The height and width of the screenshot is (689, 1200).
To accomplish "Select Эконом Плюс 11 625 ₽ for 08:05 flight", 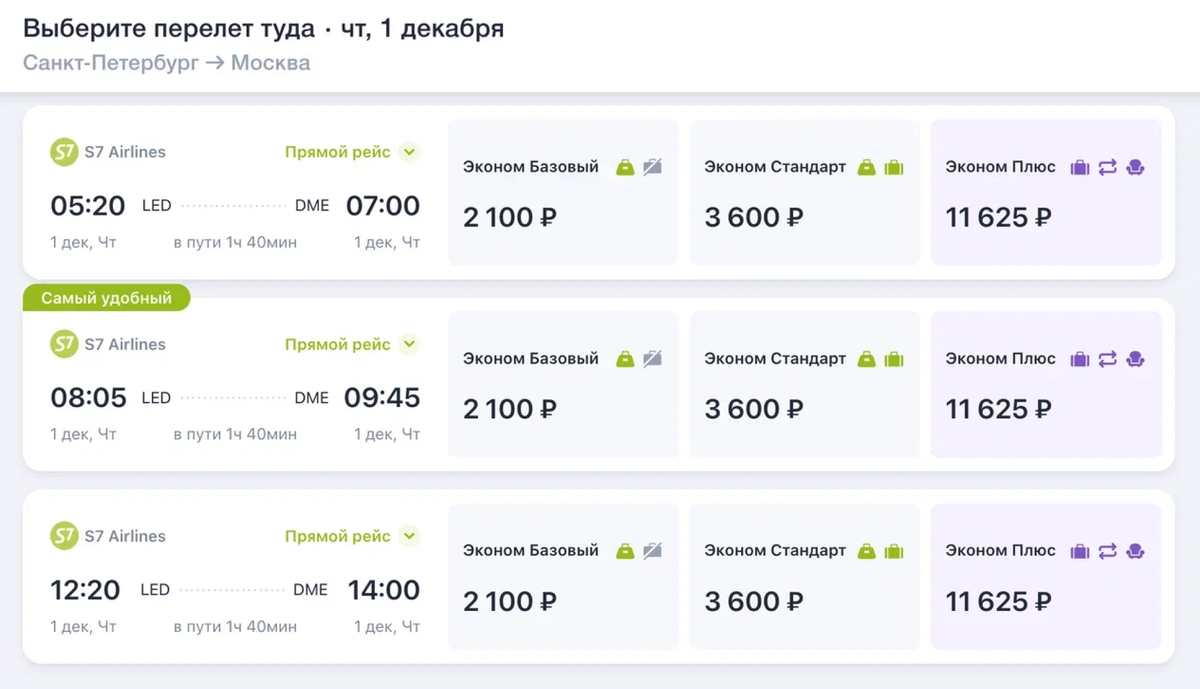I will (x=1046, y=386).
